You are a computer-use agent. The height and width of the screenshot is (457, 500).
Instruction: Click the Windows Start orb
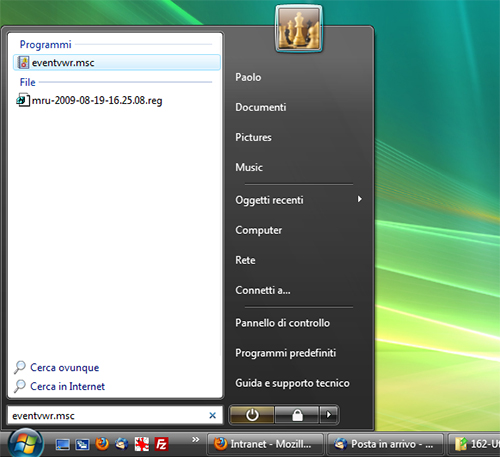click(x=26, y=444)
